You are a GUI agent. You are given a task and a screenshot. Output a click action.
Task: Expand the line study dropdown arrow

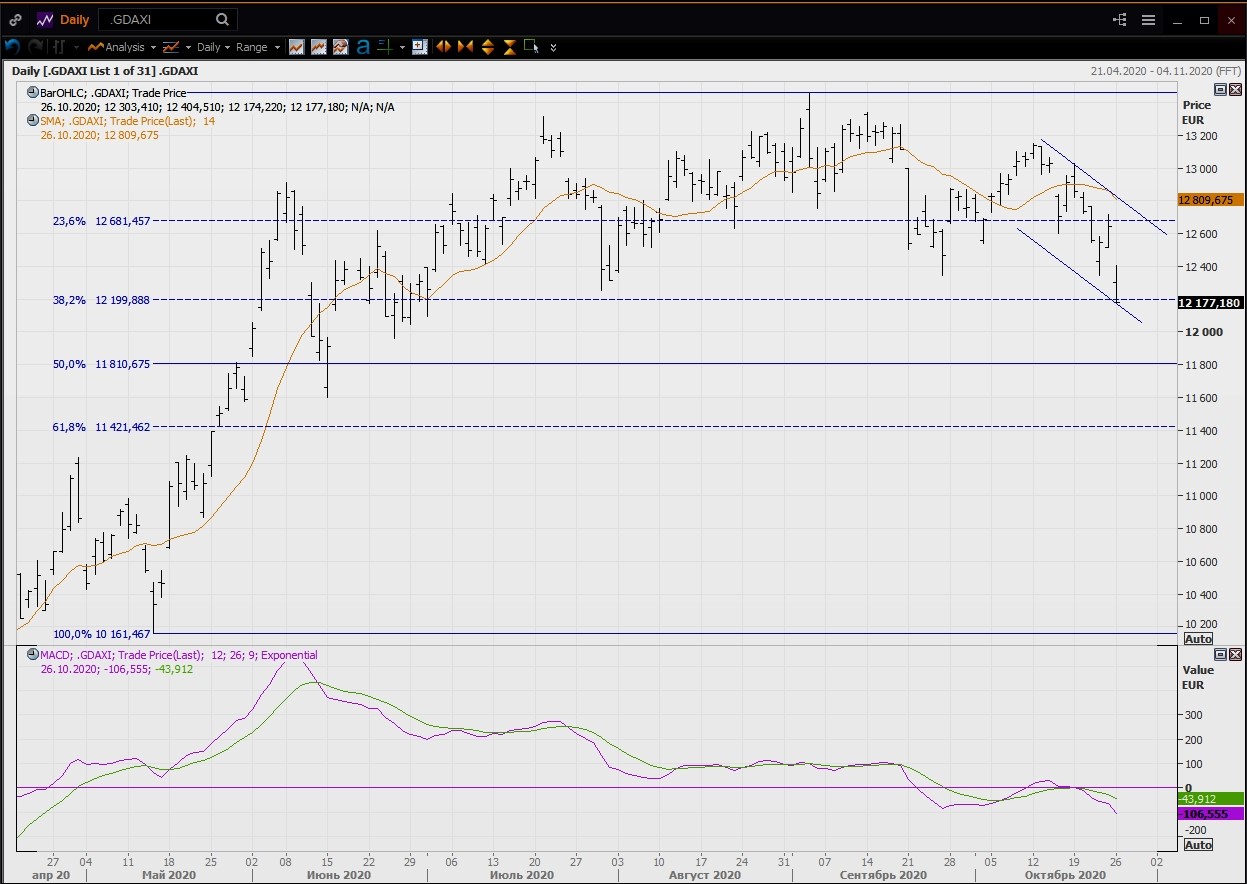pyautogui.click(x=187, y=47)
